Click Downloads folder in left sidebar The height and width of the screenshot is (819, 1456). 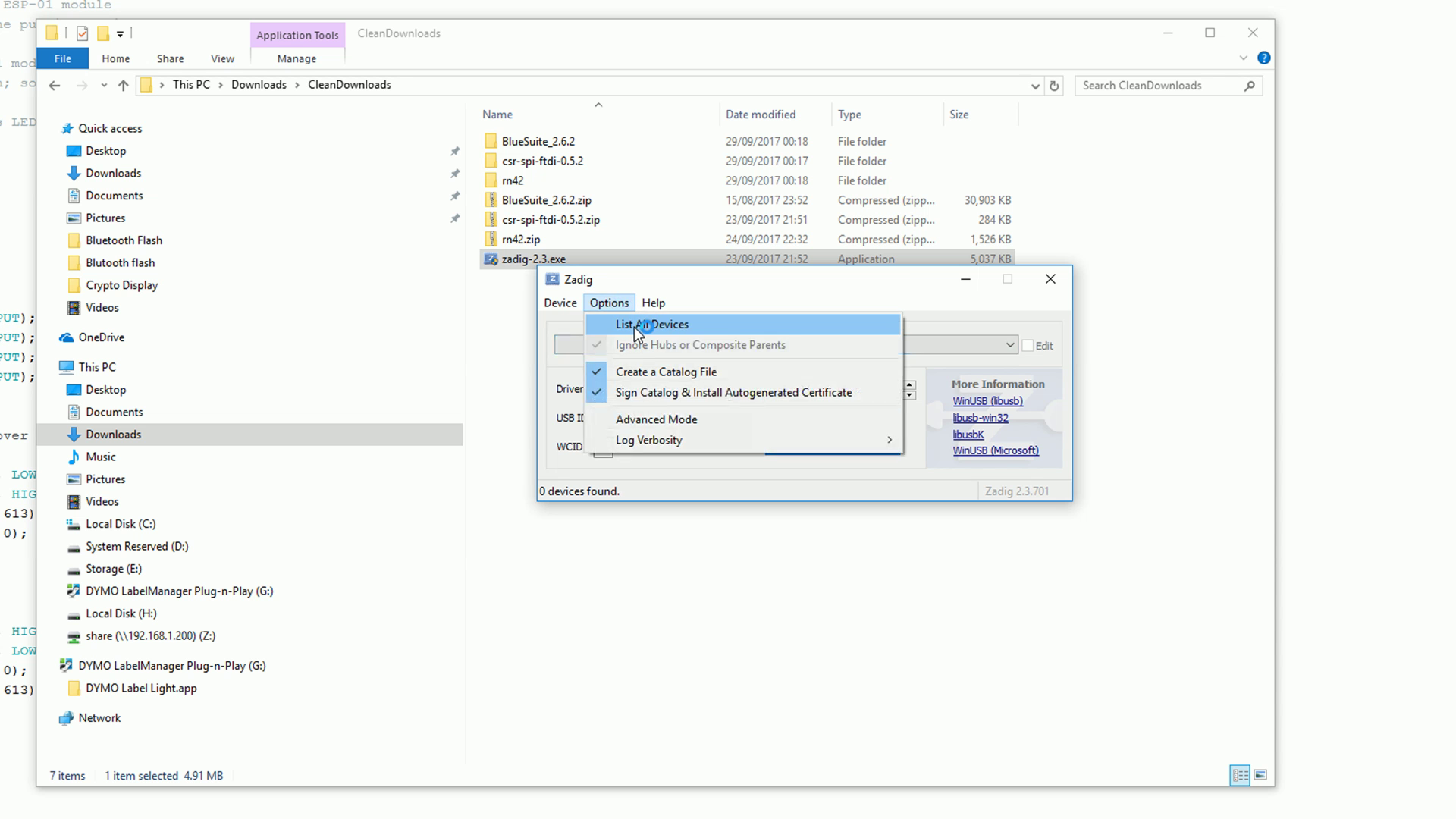113,434
